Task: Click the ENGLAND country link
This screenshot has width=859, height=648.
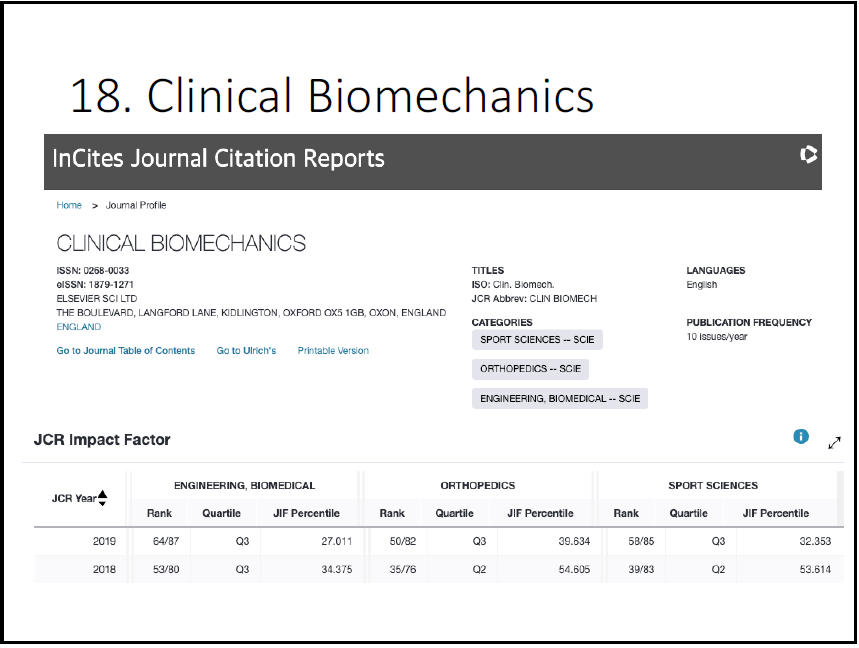Action: [x=79, y=327]
